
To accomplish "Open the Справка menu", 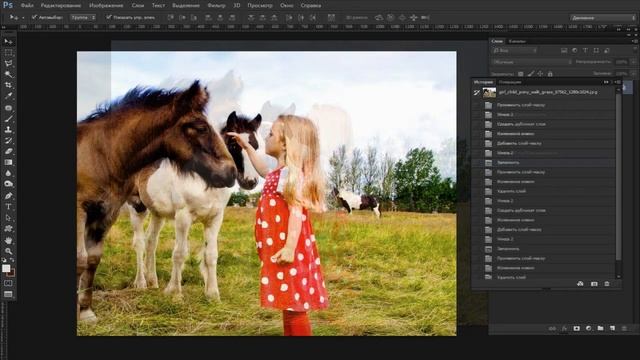I will click(x=311, y=6).
